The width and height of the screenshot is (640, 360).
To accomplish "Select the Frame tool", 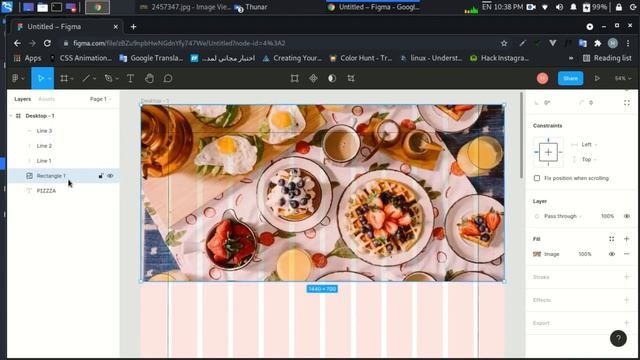I will point(64,78).
